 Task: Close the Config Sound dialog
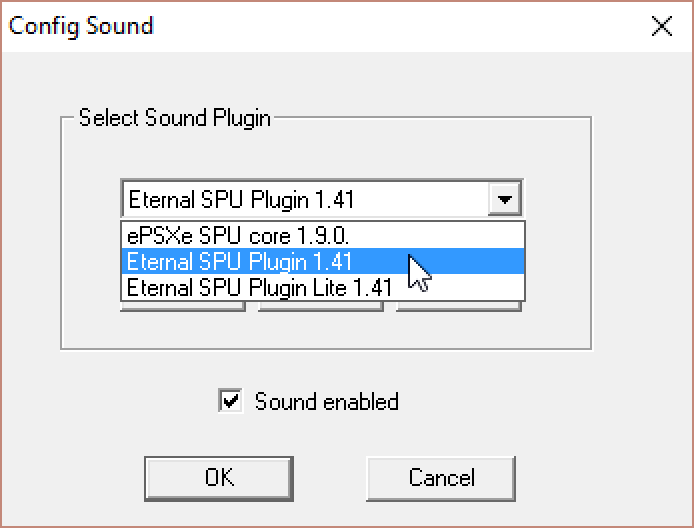pyautogui.click(x=661, y=26)
